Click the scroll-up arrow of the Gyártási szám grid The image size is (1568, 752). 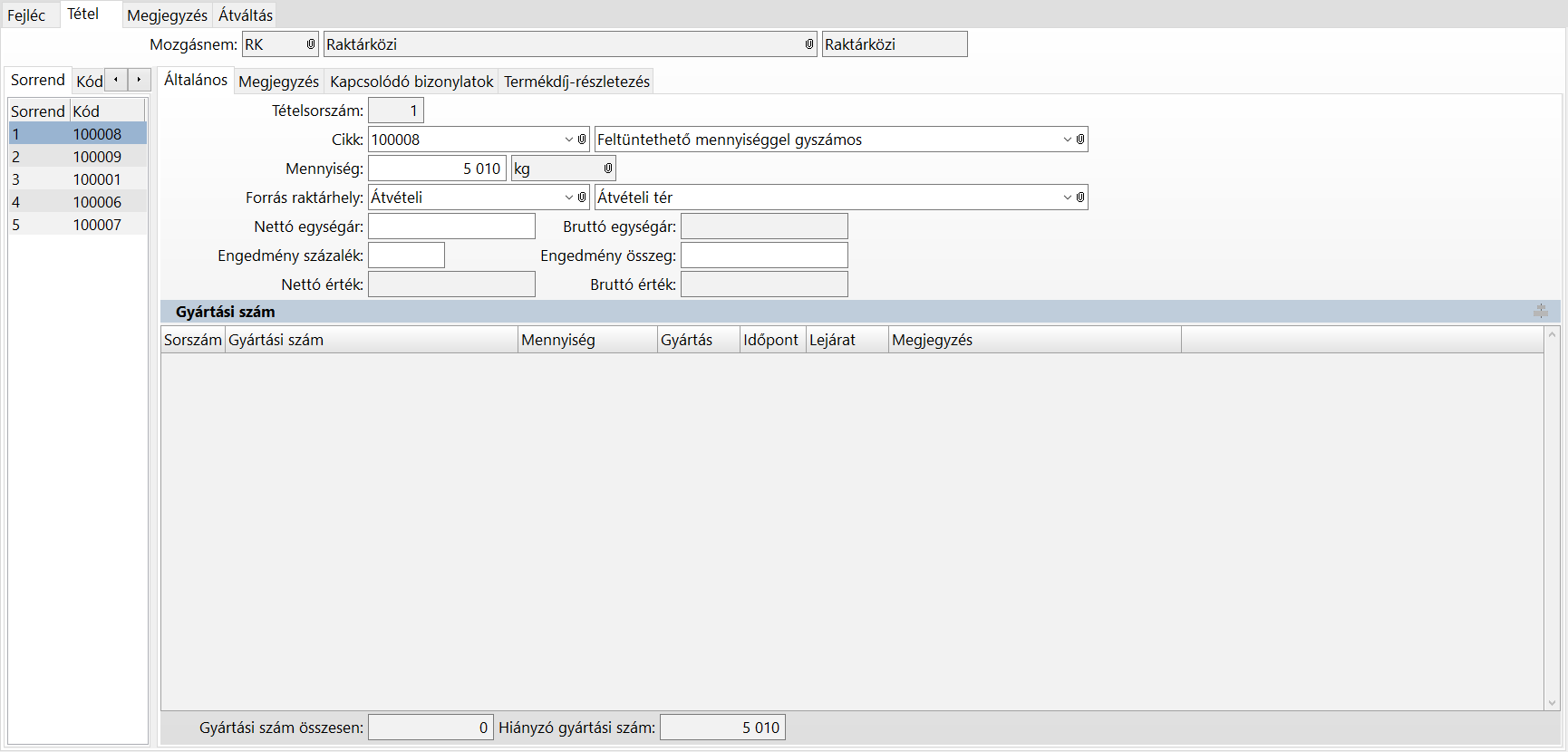tap(1553, 334)
